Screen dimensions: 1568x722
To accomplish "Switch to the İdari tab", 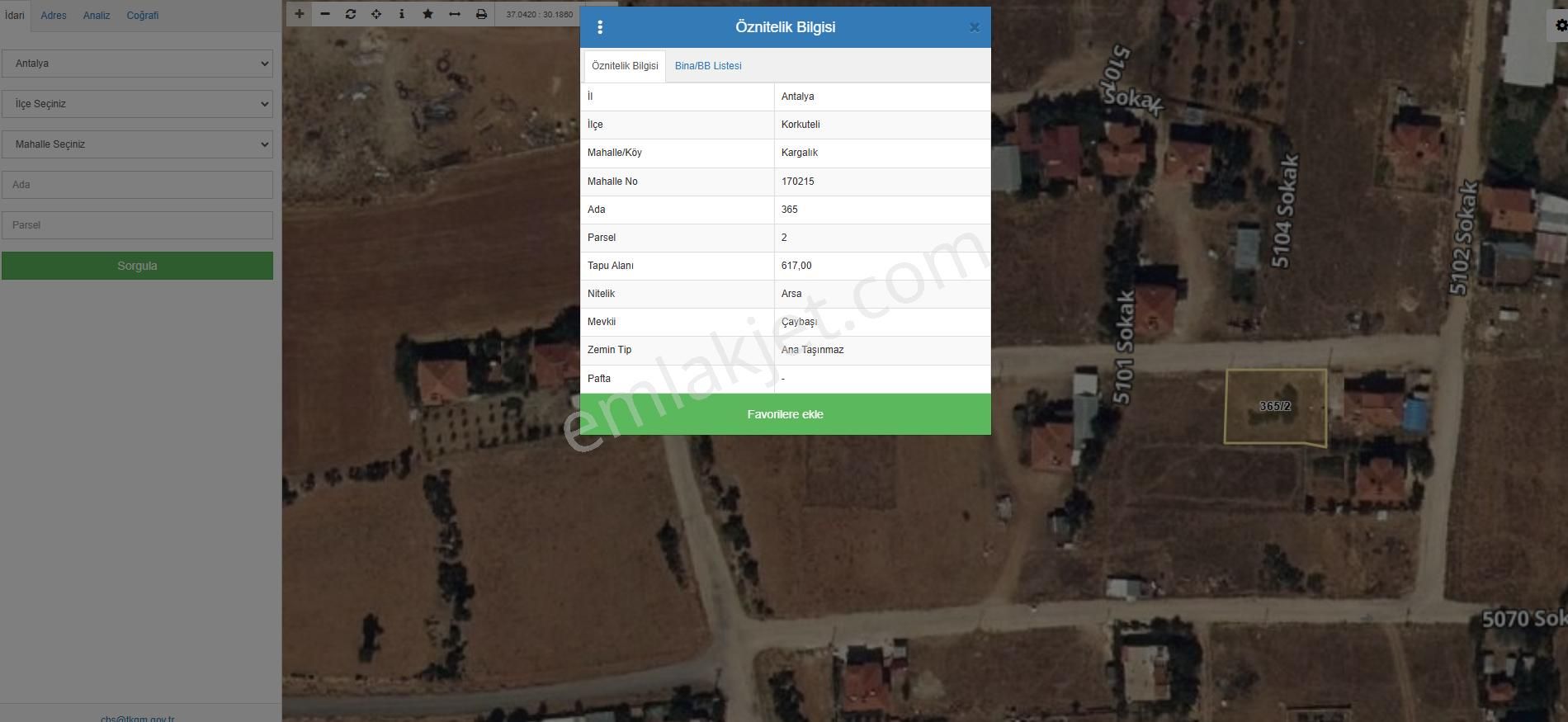I will pyautogui.click(x=15, y=16).
